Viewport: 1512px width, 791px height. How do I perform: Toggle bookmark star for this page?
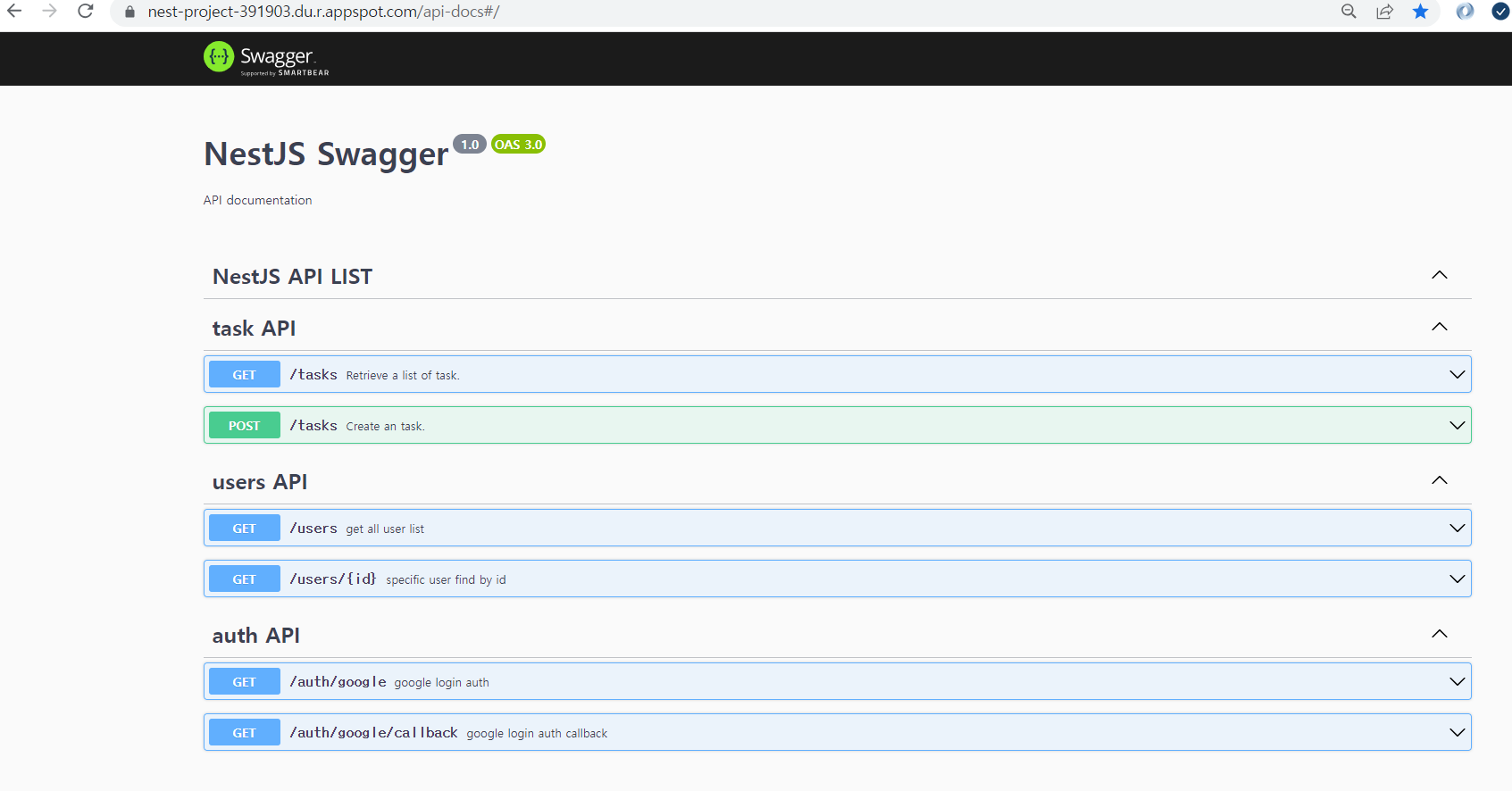tap(1420, 12)
